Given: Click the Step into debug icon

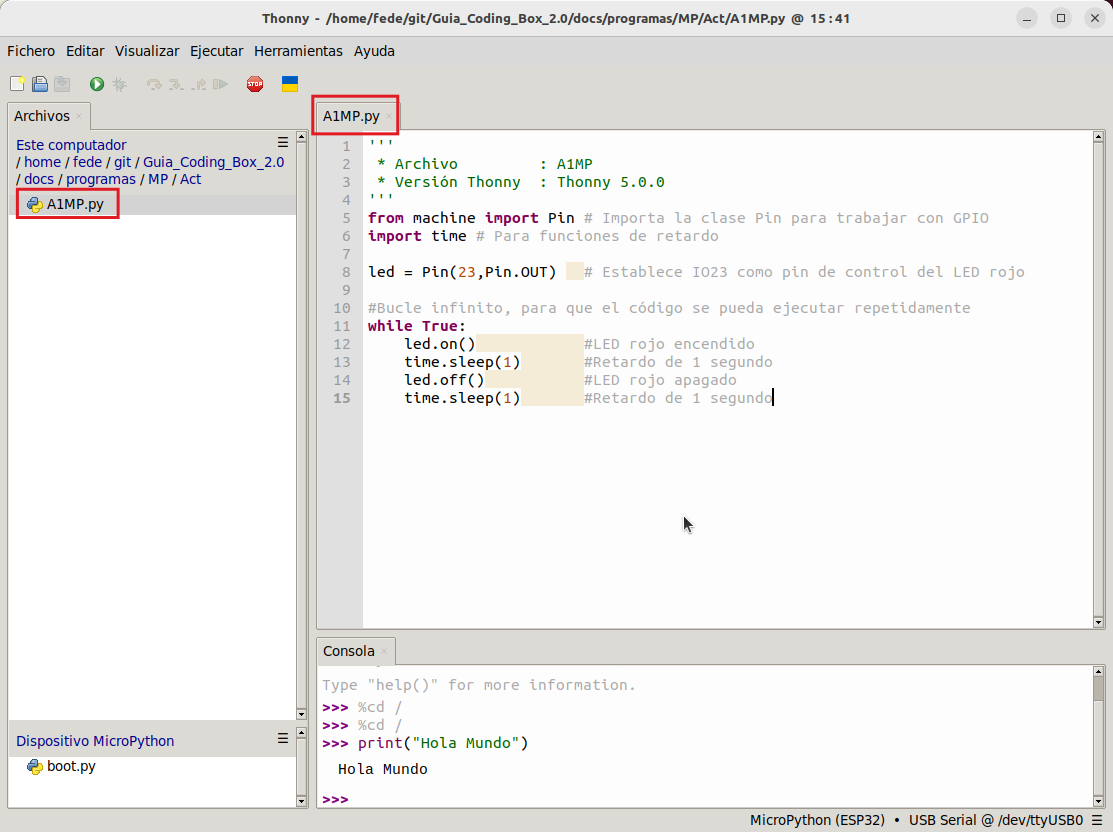Looking at the screenshot, I should tap(176, 84).
